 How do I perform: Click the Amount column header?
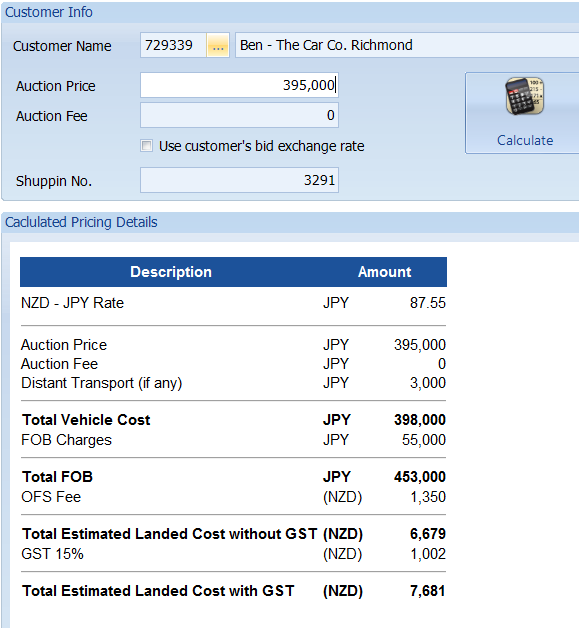tap(384, 272)
